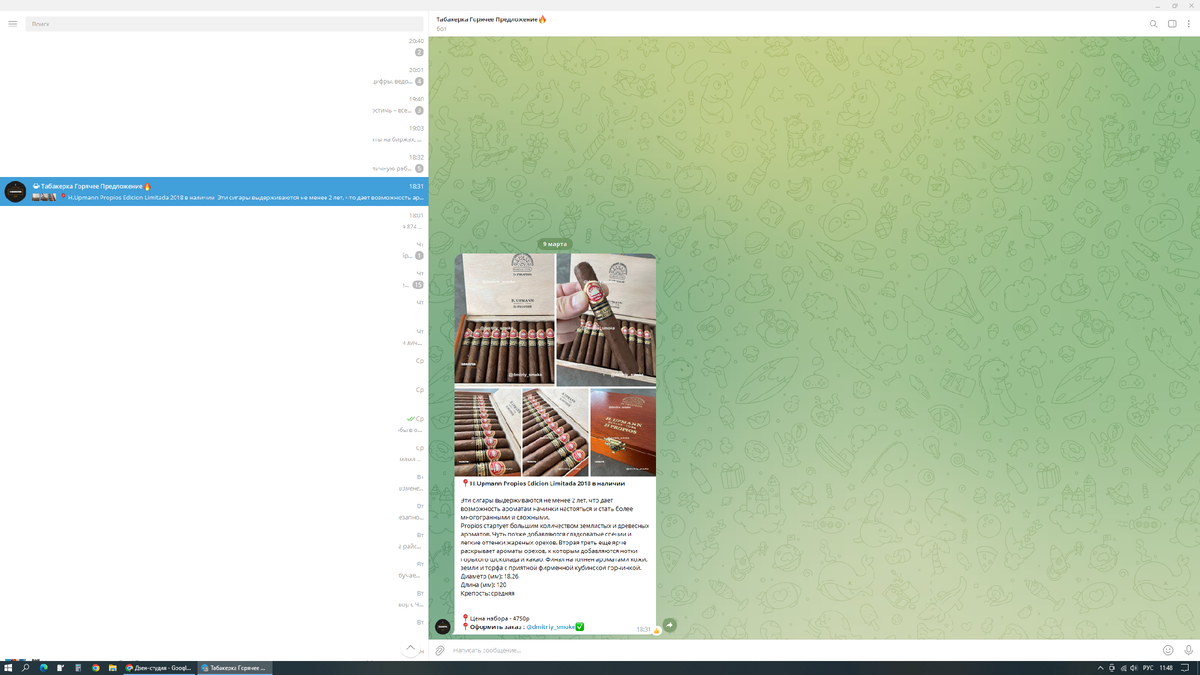Screen dimensions: 1200x675
Task: Click the chat list search field
Action: pos(225,23)
